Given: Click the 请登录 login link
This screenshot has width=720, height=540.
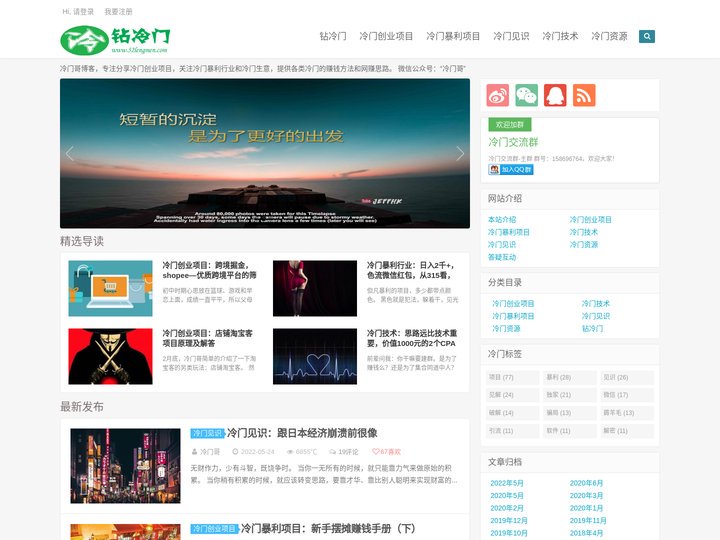Looking at the screenshot, I should coord(83,11).
